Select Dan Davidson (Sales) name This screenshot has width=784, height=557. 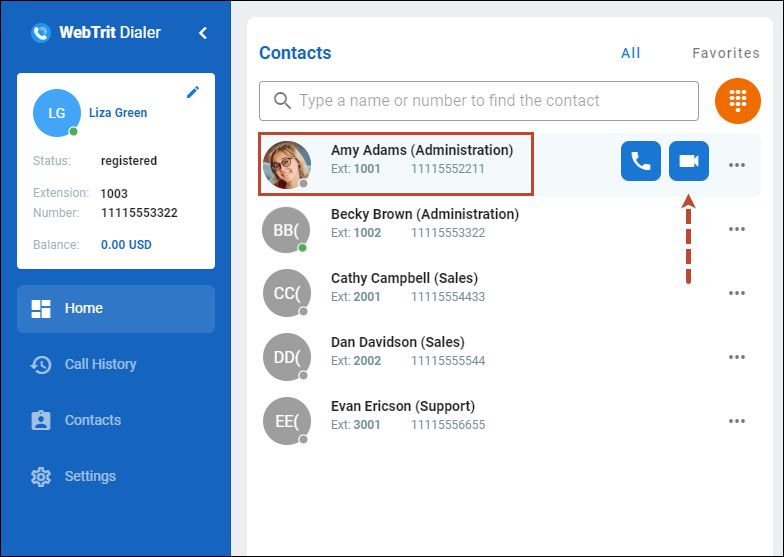pos(398,342)
